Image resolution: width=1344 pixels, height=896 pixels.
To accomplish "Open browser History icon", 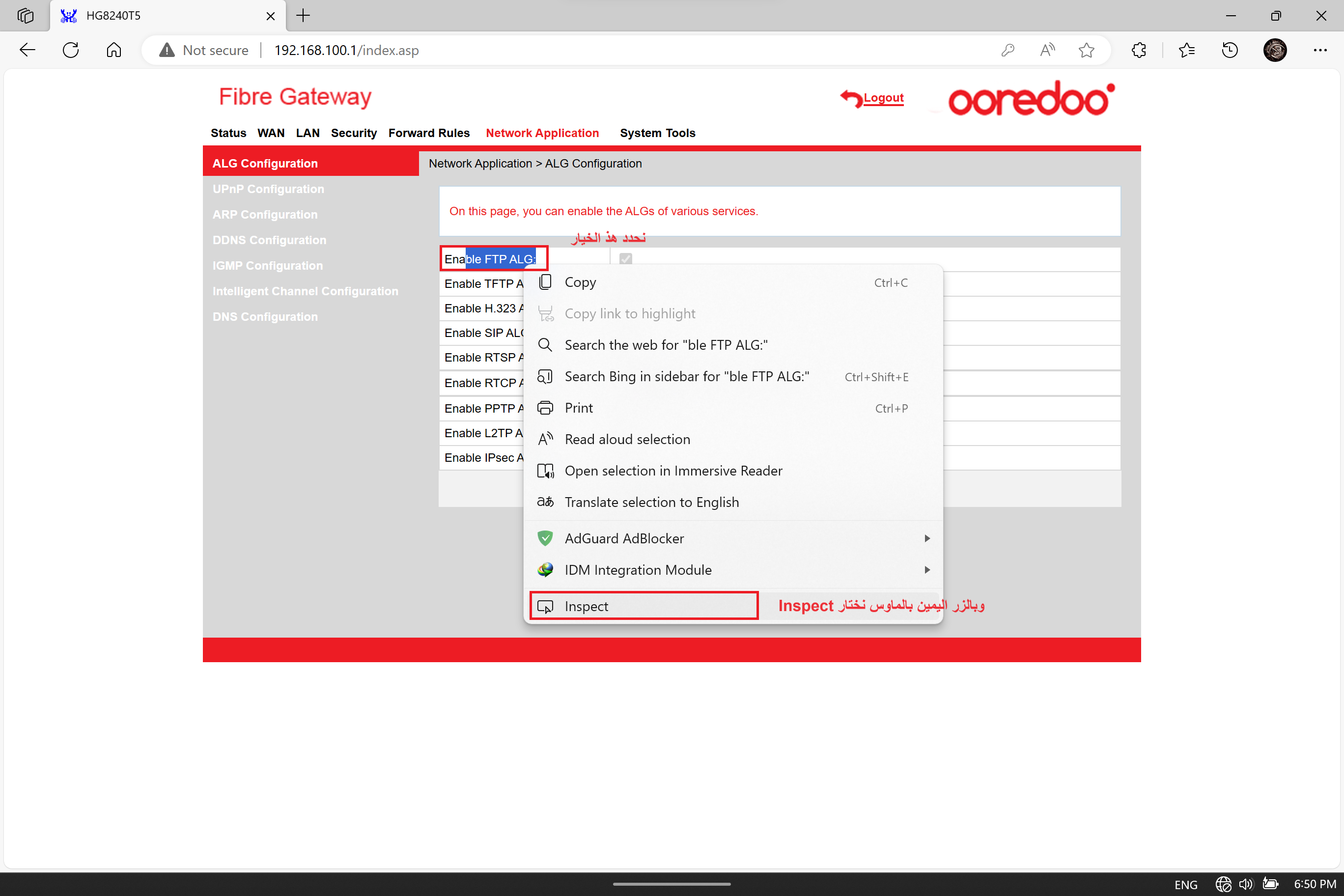I will 1230,50.
